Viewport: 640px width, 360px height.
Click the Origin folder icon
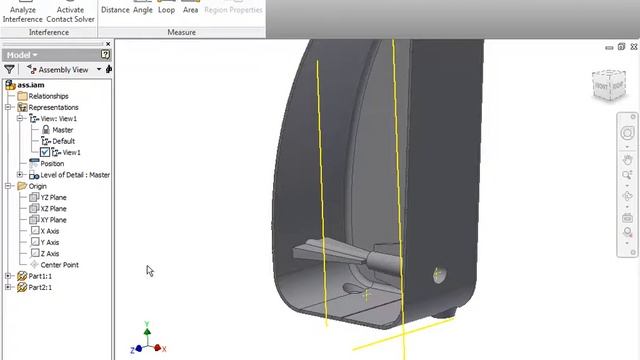pyautogui.click(x=22, y=186)
